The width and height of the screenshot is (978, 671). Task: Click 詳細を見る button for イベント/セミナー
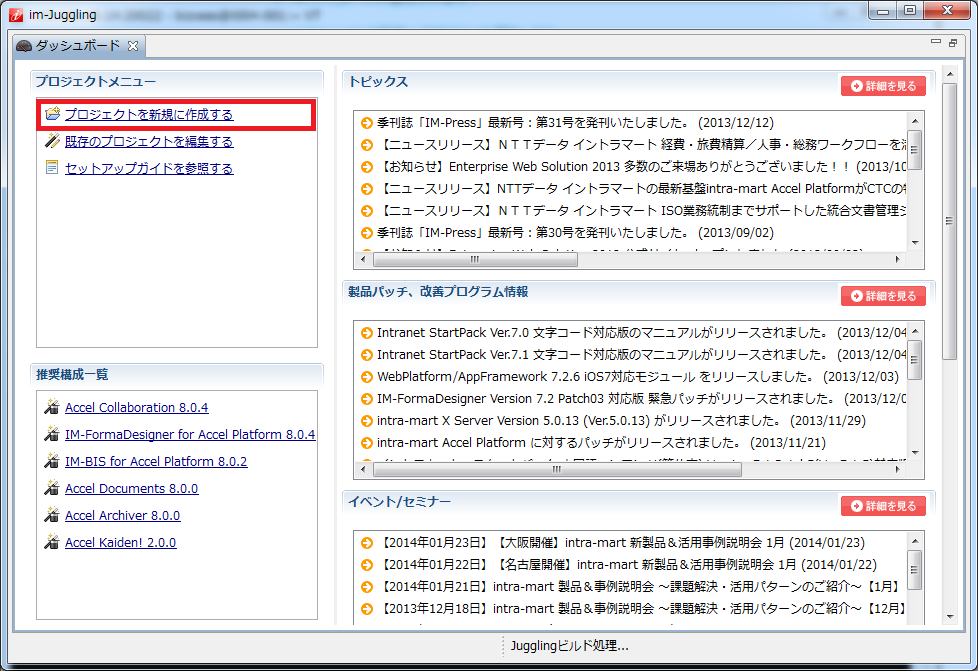click(883, 506)
